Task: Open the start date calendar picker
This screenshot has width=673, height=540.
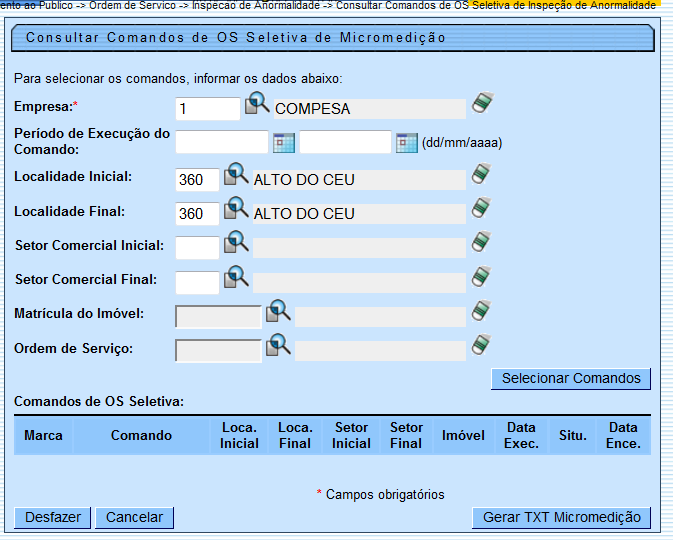Action: 284,142
